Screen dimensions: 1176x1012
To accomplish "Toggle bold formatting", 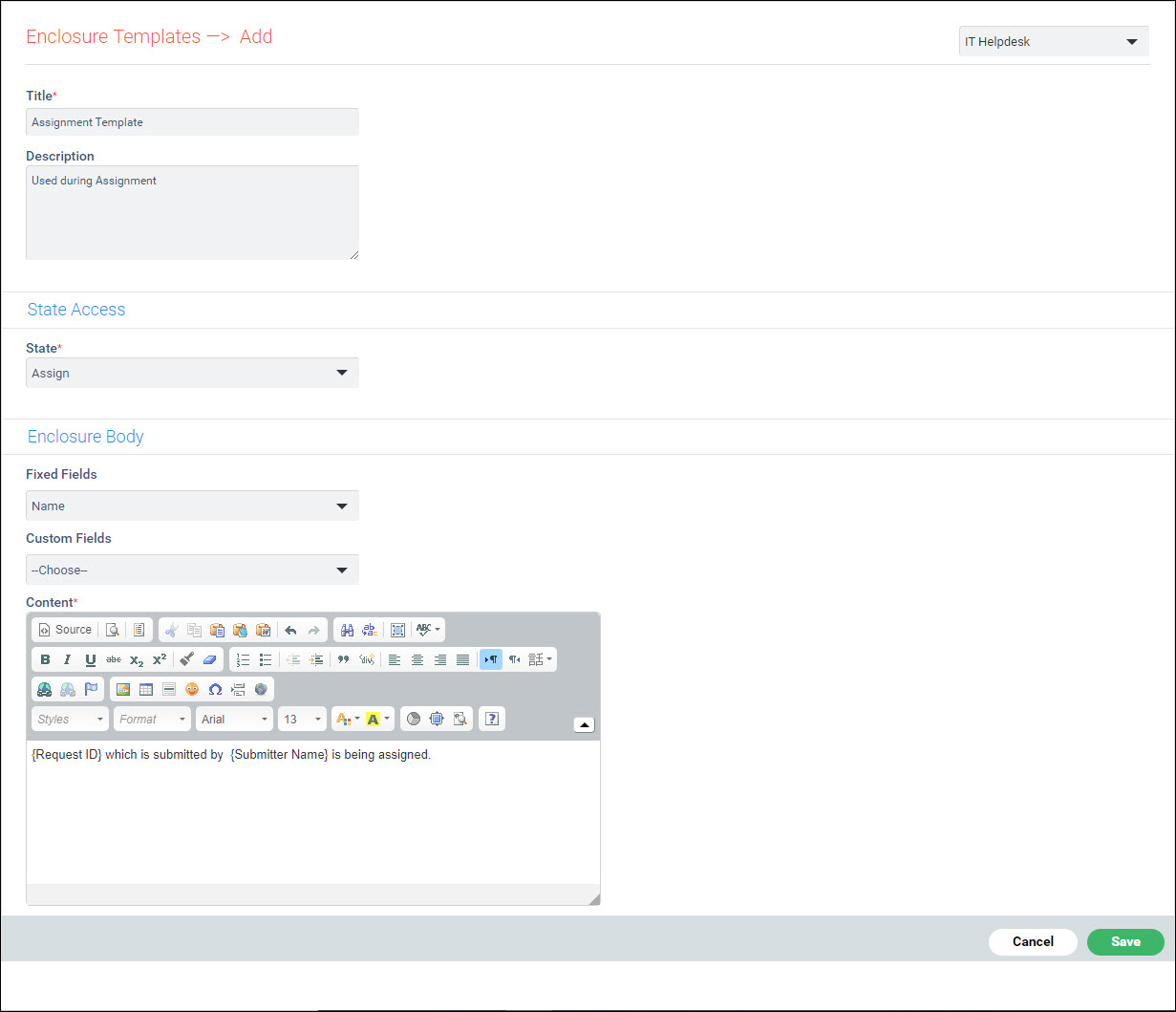I will tap(45, 659).
